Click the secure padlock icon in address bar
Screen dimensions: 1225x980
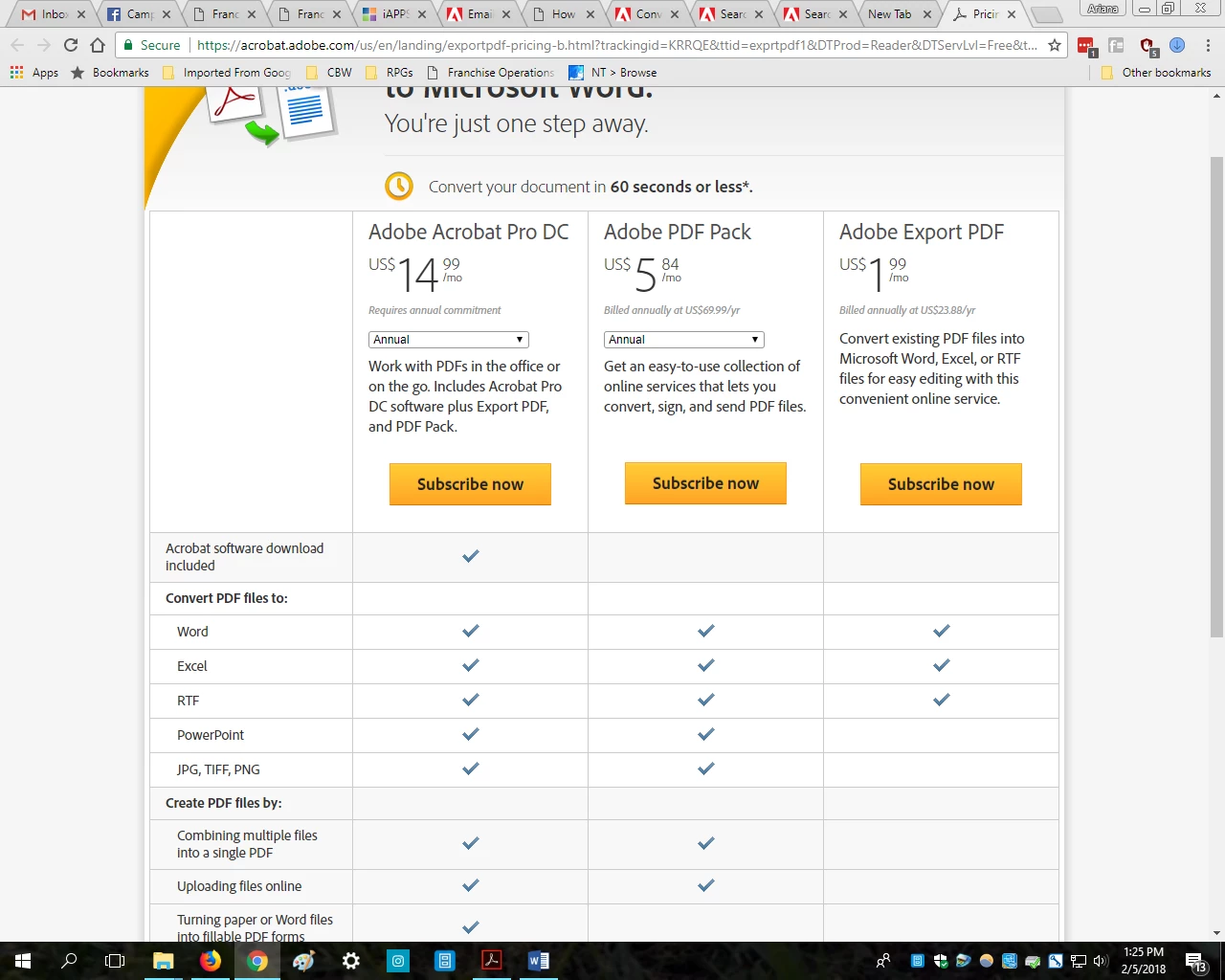click(x=128, y=45)
